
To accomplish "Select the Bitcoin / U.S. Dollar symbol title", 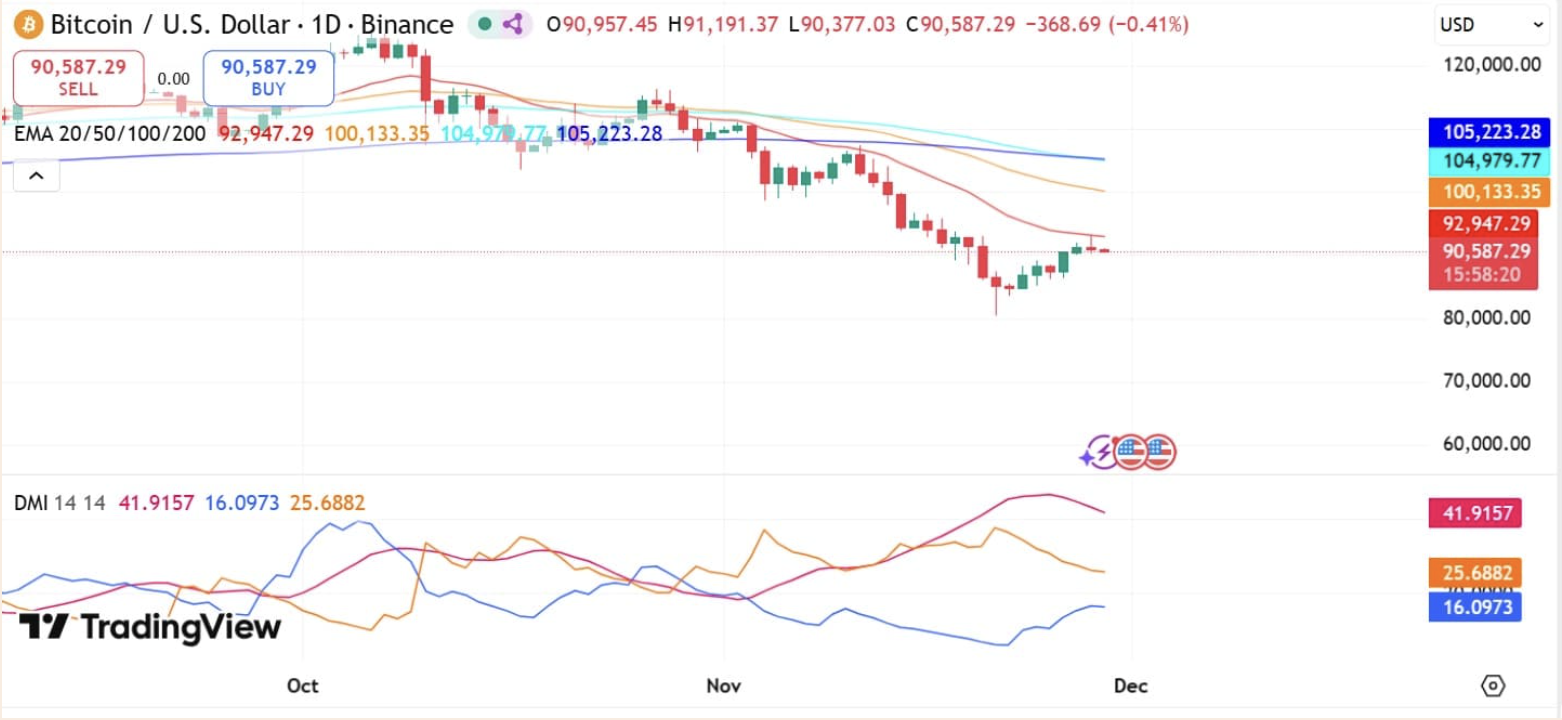I will click(175, 24).
